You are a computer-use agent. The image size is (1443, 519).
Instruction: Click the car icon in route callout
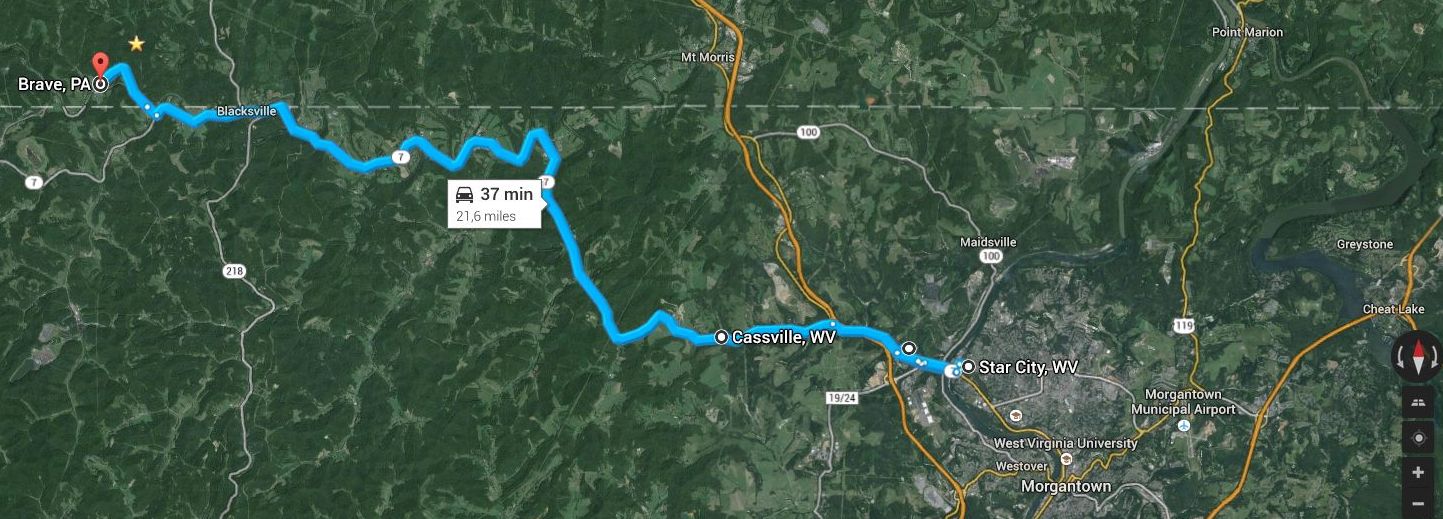464,194
